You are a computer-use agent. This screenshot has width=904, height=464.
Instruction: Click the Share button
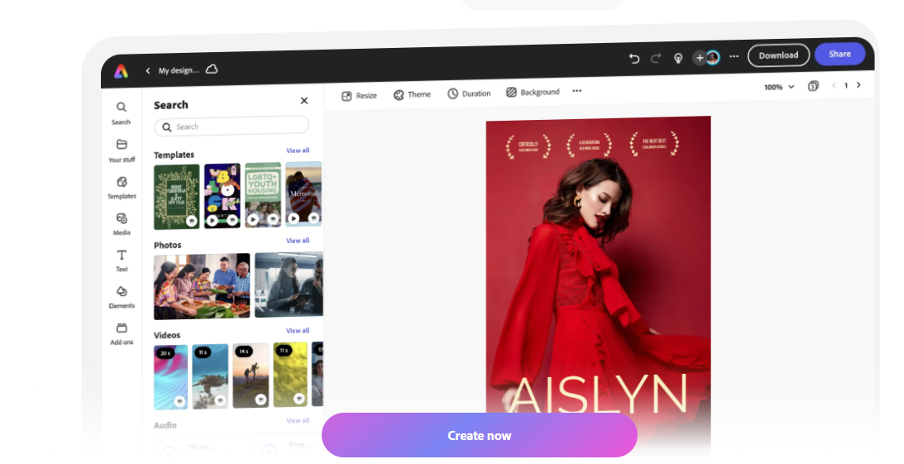pyautogui.click(x=840, y=54)
